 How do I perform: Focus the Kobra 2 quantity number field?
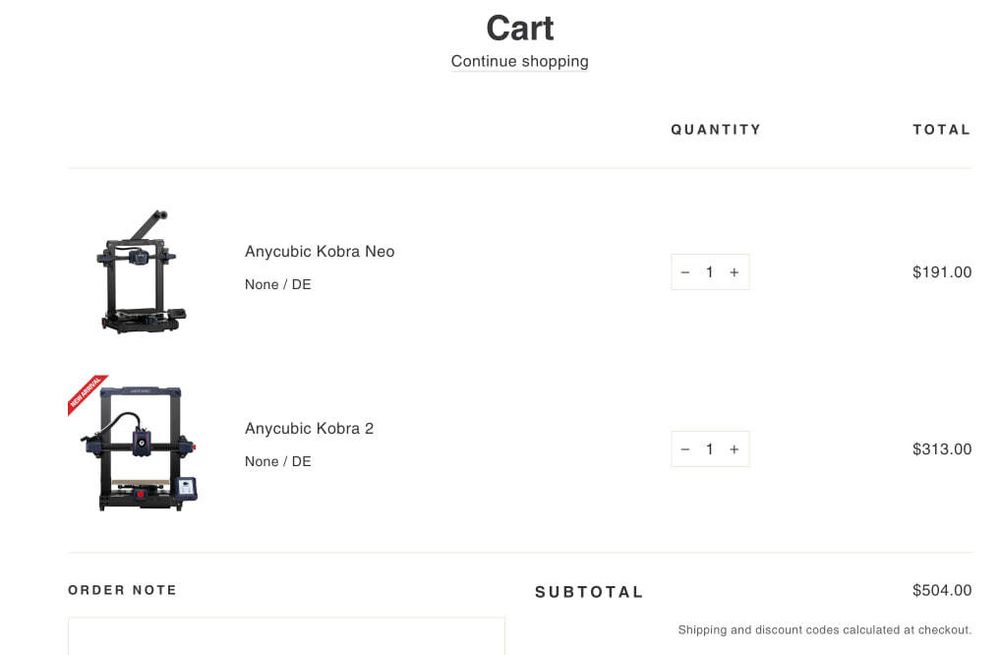click(709, 449)
